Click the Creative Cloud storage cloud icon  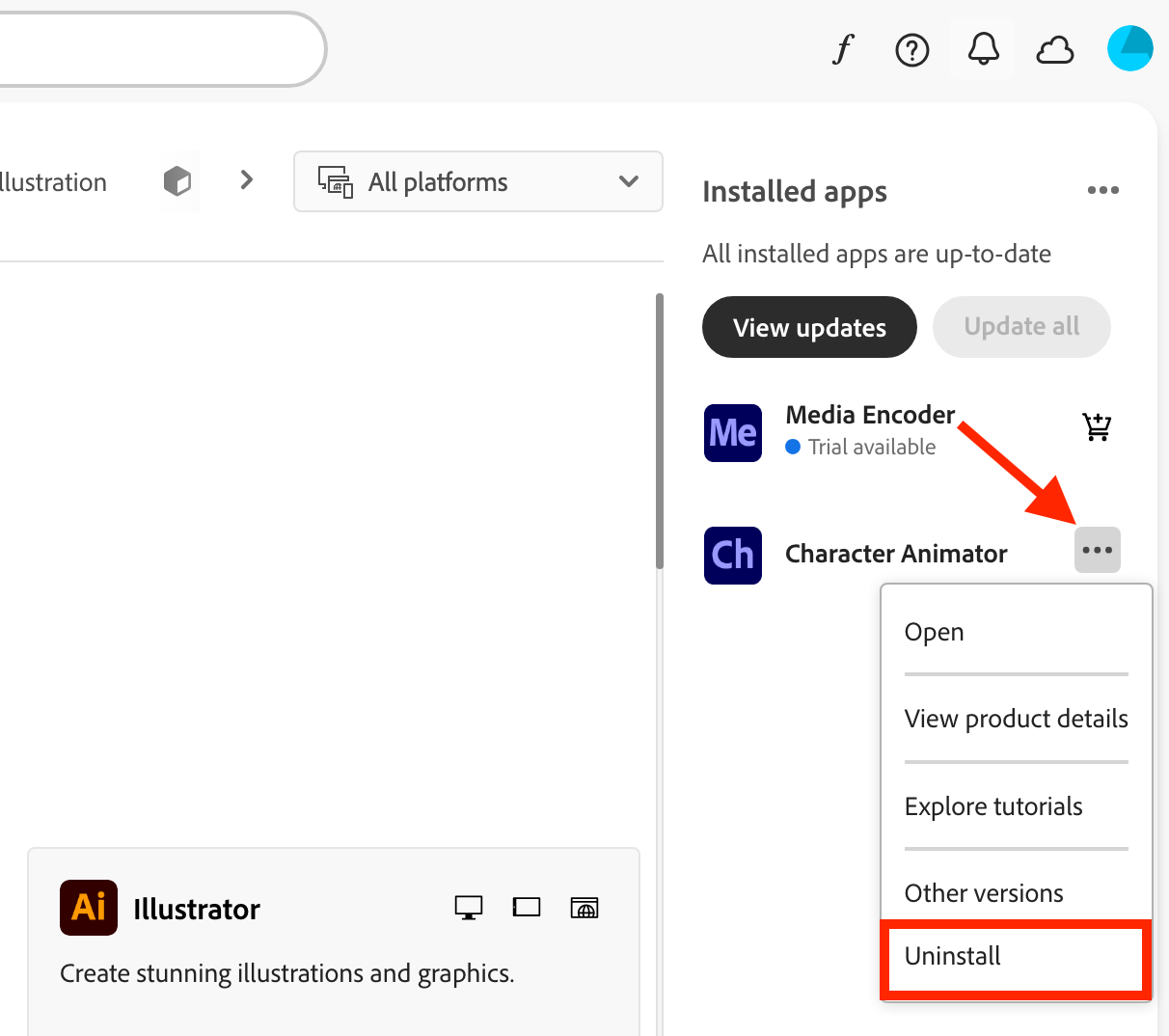1055,50
